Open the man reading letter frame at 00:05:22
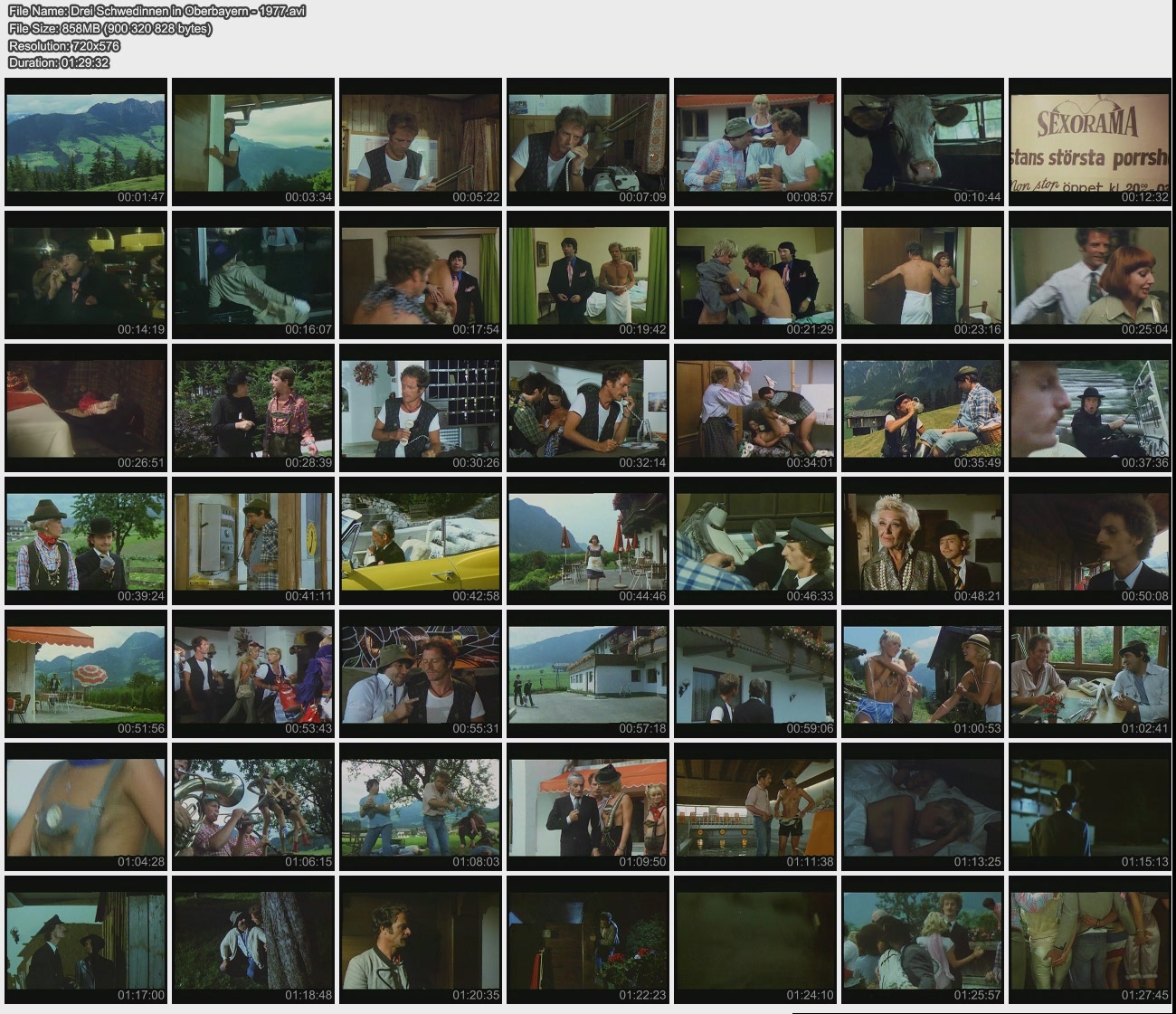1176x1014 pixels. (421, 142)
